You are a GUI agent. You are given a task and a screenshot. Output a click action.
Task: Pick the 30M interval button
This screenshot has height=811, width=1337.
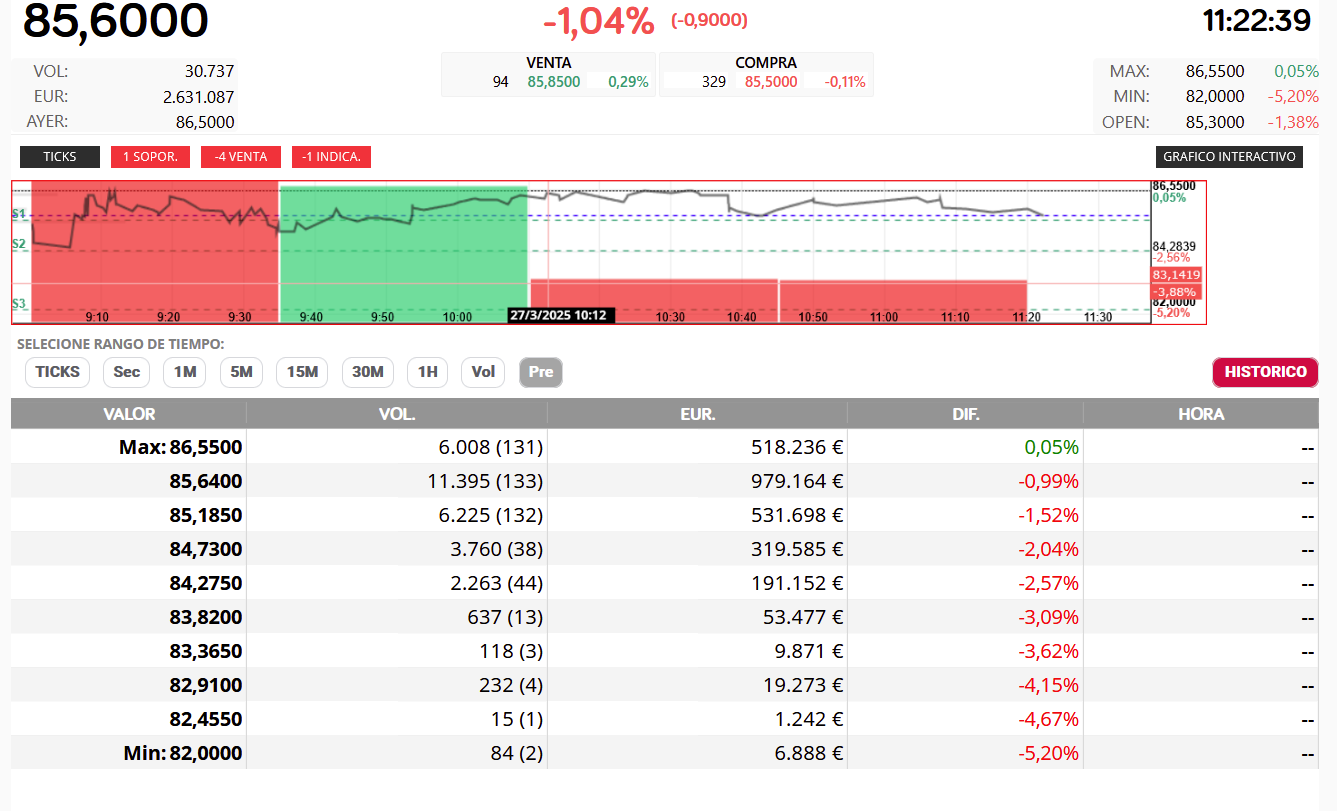click(x=368, y=372)
